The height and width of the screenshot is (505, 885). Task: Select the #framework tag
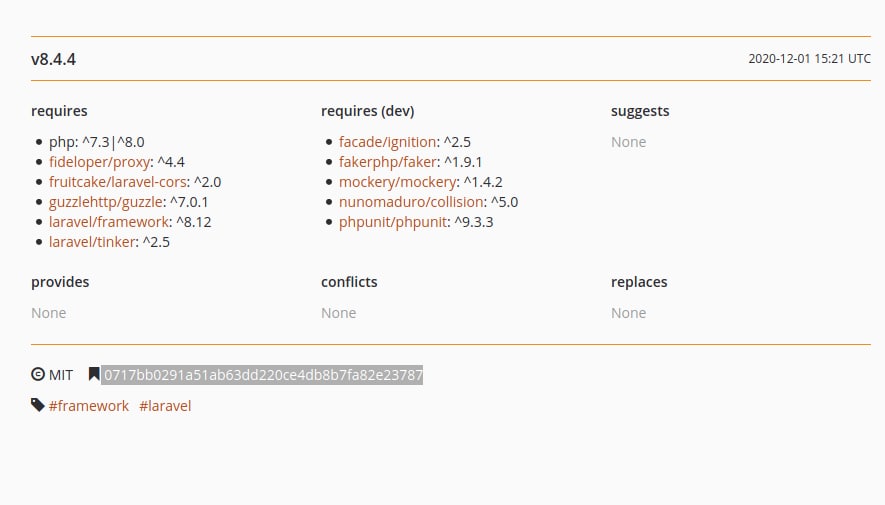coord(89,406)
